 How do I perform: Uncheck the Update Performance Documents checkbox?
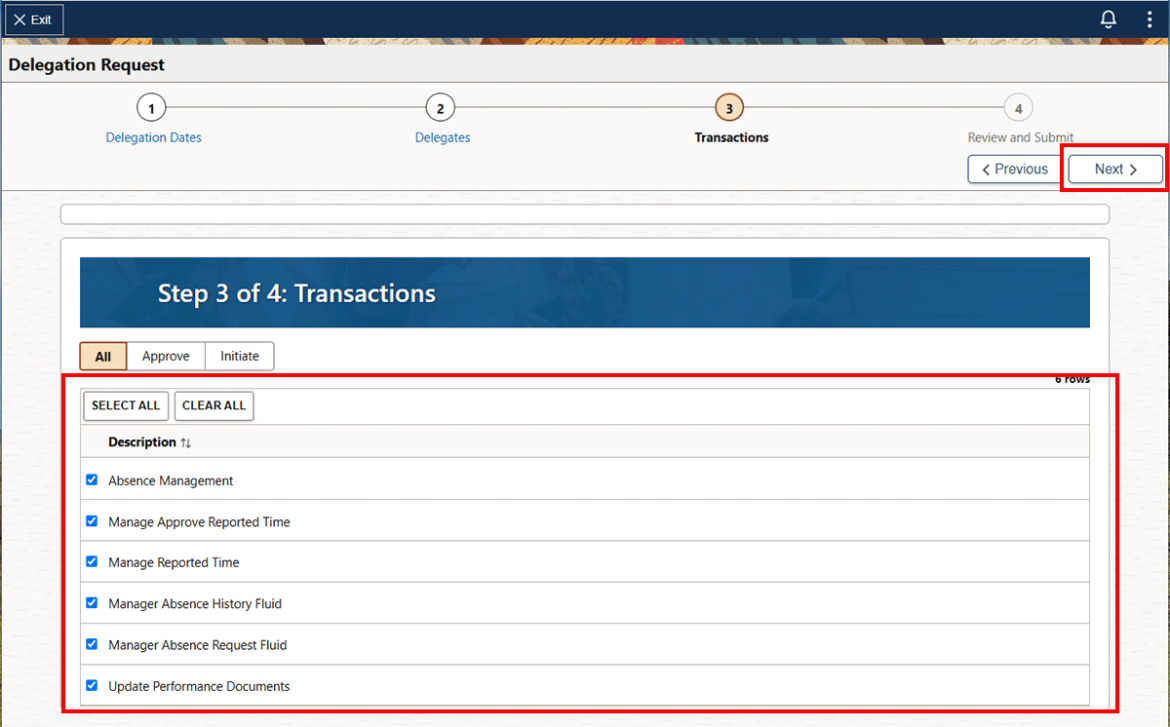coord(91,685)
